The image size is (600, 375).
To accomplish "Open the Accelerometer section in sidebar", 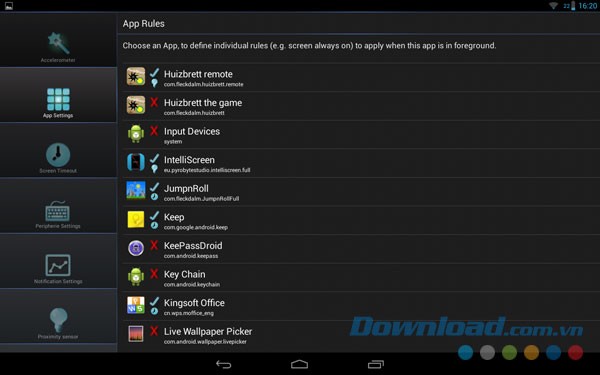I will click(x=58, y=40).
